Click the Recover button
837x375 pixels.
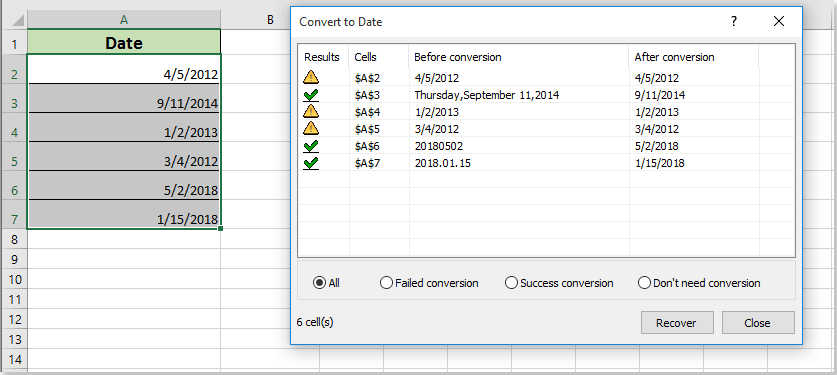(x=676, y=323)
